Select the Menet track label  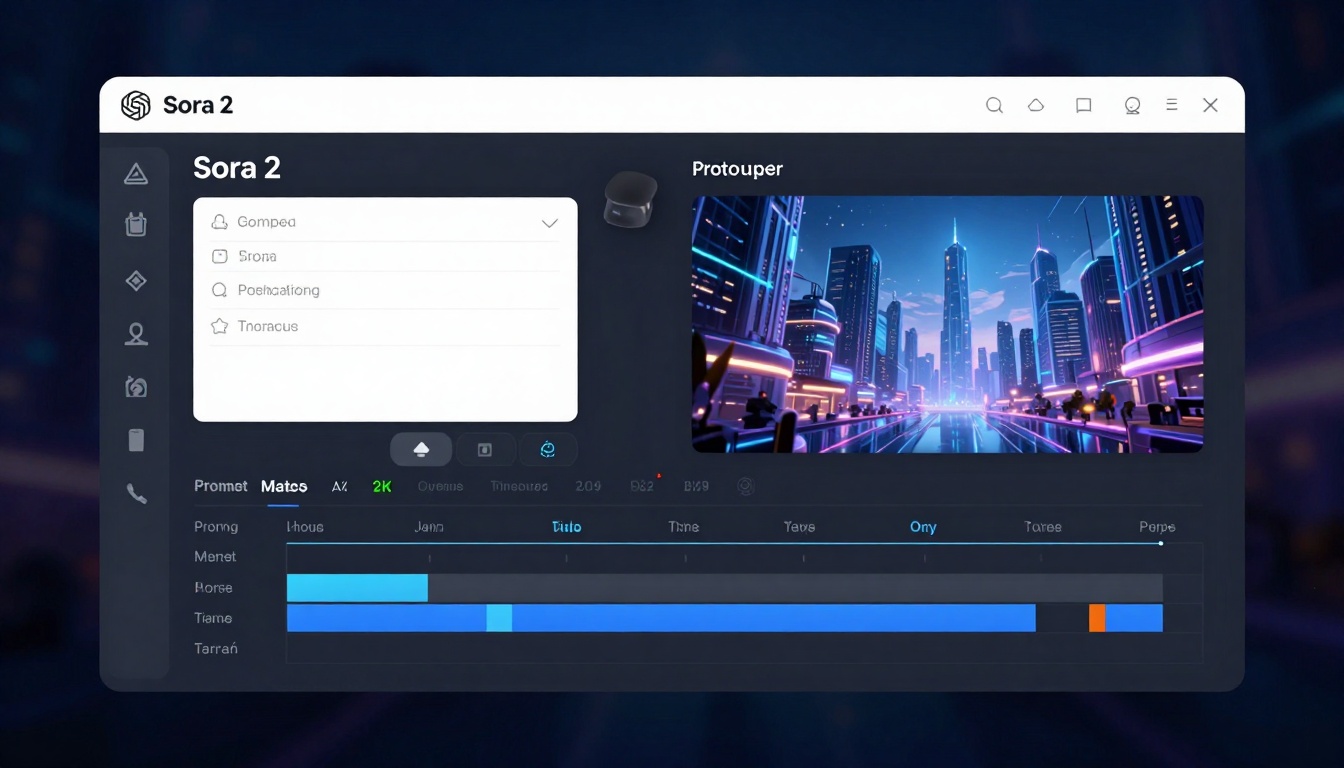(215, 556)
